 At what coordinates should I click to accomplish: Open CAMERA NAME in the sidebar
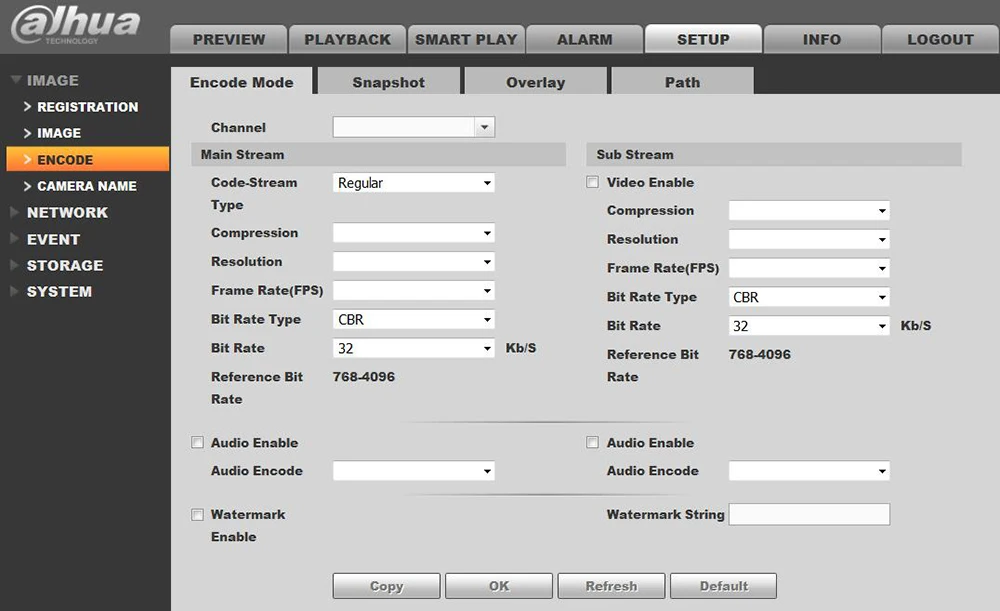(87, 186)
